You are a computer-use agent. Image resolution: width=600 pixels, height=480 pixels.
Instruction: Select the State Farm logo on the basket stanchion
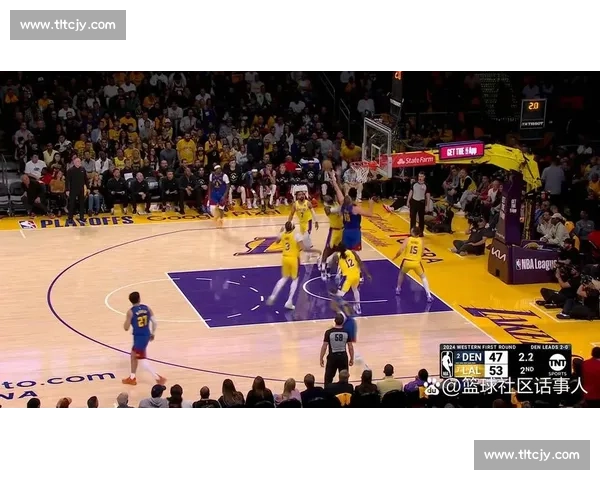tap(414, 159)
